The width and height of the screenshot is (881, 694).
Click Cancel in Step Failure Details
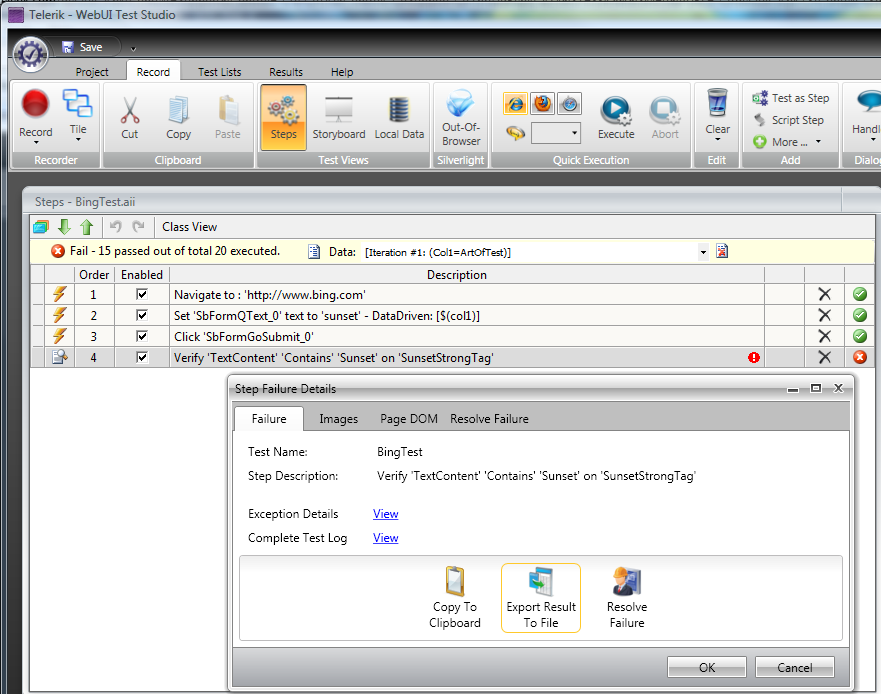click(794, 667)
